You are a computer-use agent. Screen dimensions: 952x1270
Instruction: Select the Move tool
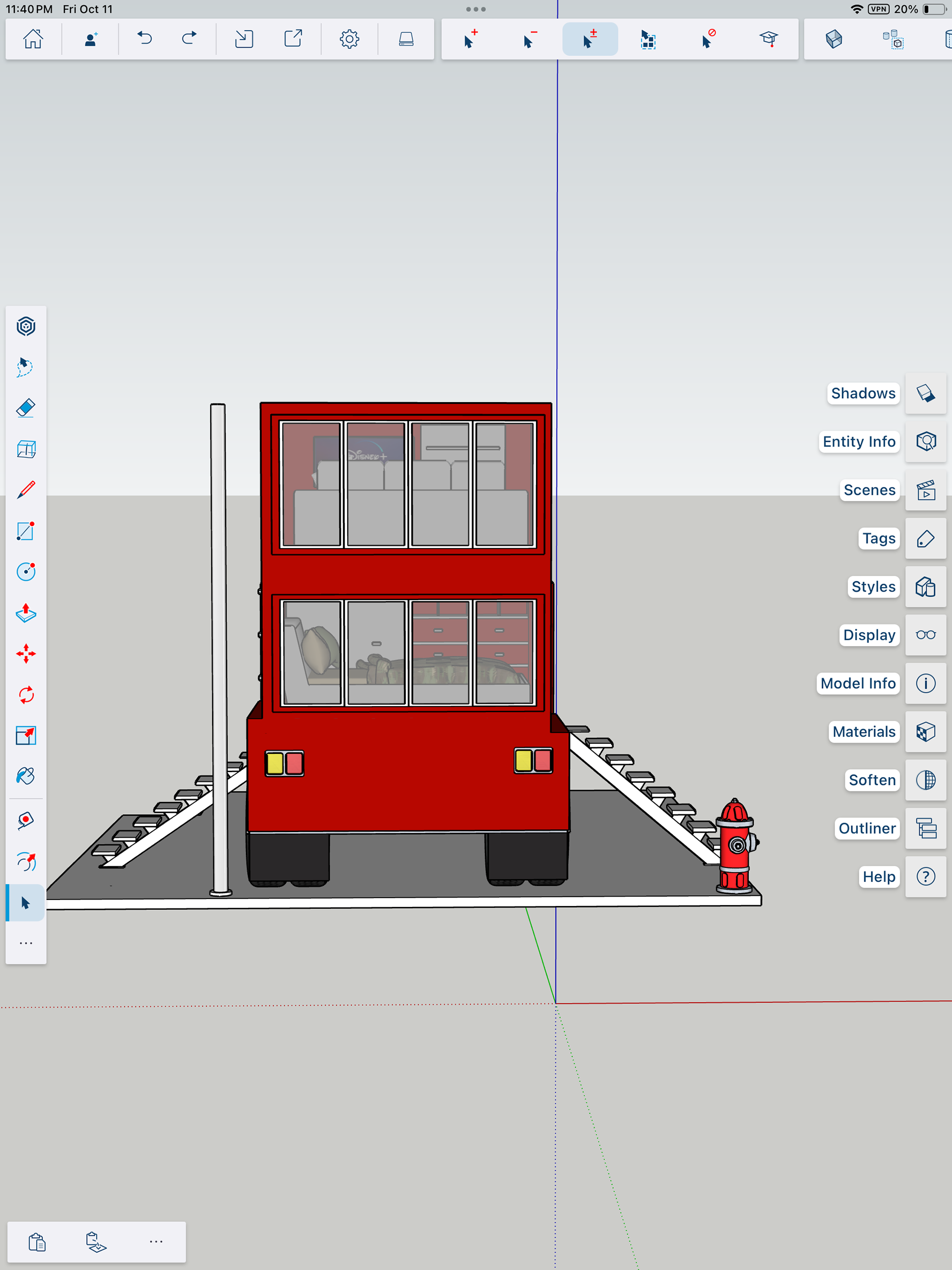(x=26, y=654)
